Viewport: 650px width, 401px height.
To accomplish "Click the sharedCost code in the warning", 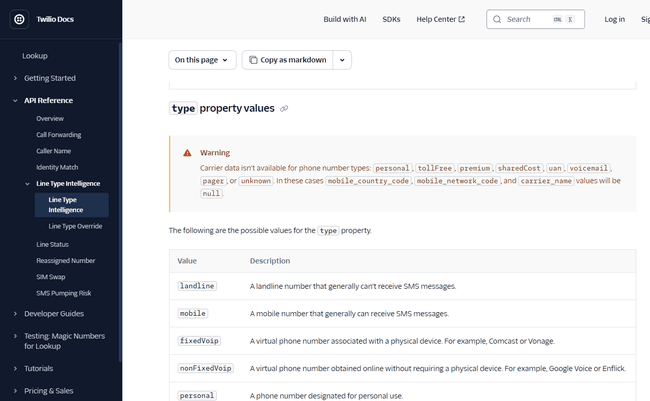I will [x=519, y=168].
